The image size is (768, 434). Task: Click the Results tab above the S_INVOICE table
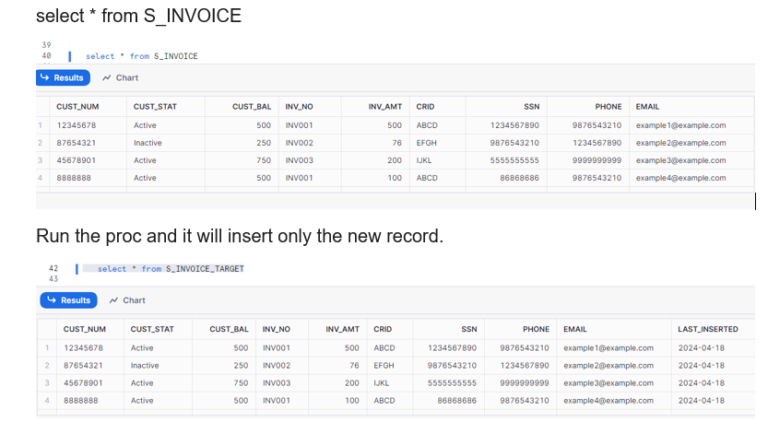click(63, 78)
